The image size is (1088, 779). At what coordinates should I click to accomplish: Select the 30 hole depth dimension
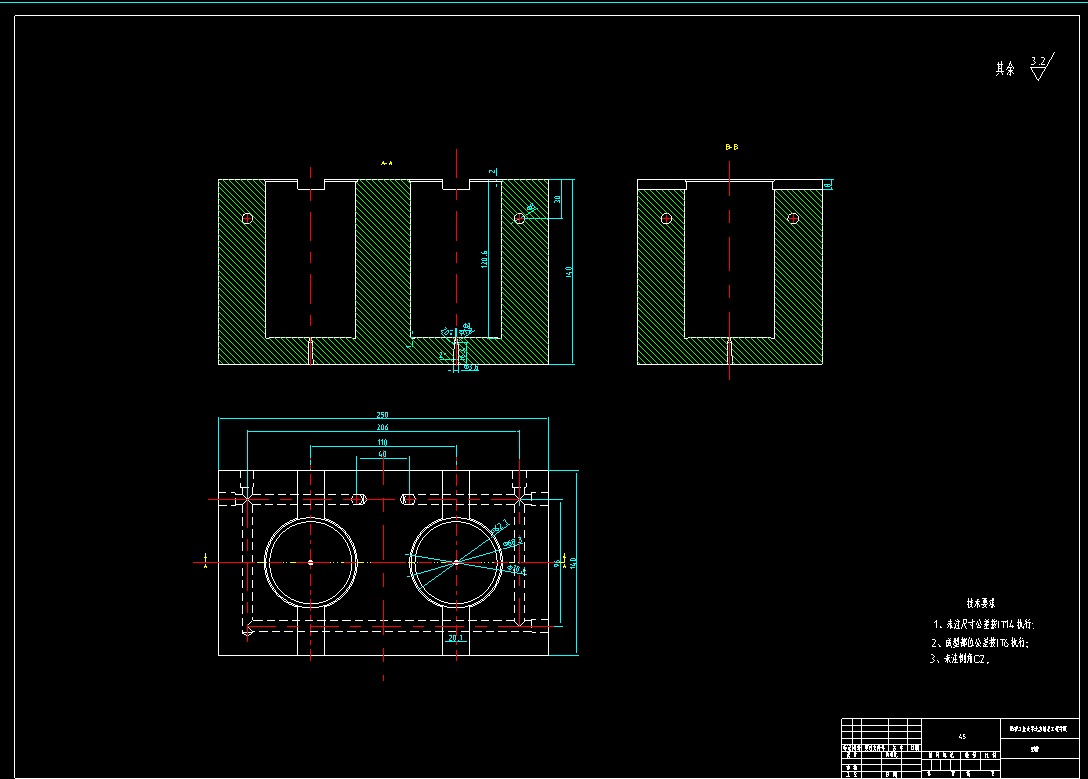coord(556,199)
